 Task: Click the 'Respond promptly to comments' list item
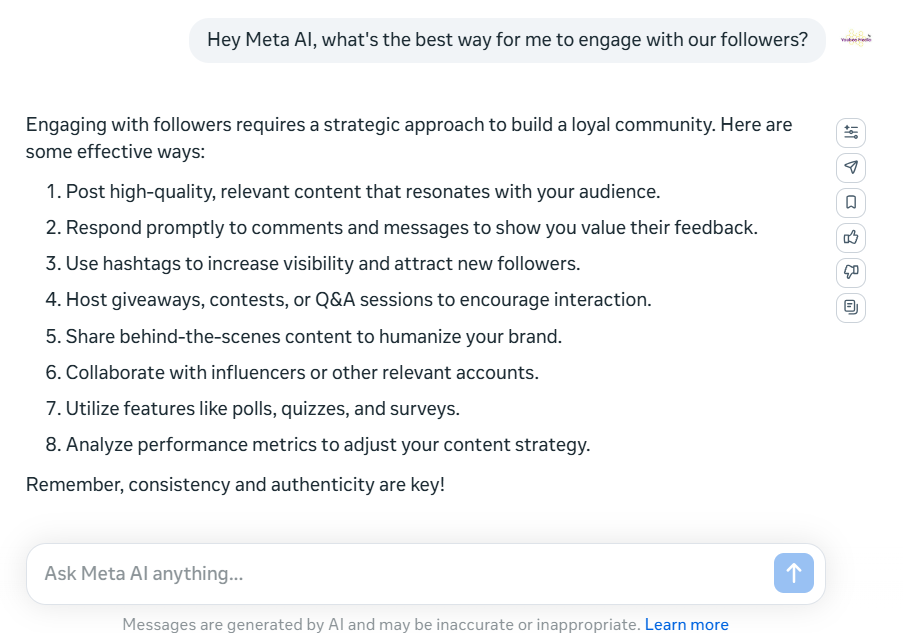(411, 227)
